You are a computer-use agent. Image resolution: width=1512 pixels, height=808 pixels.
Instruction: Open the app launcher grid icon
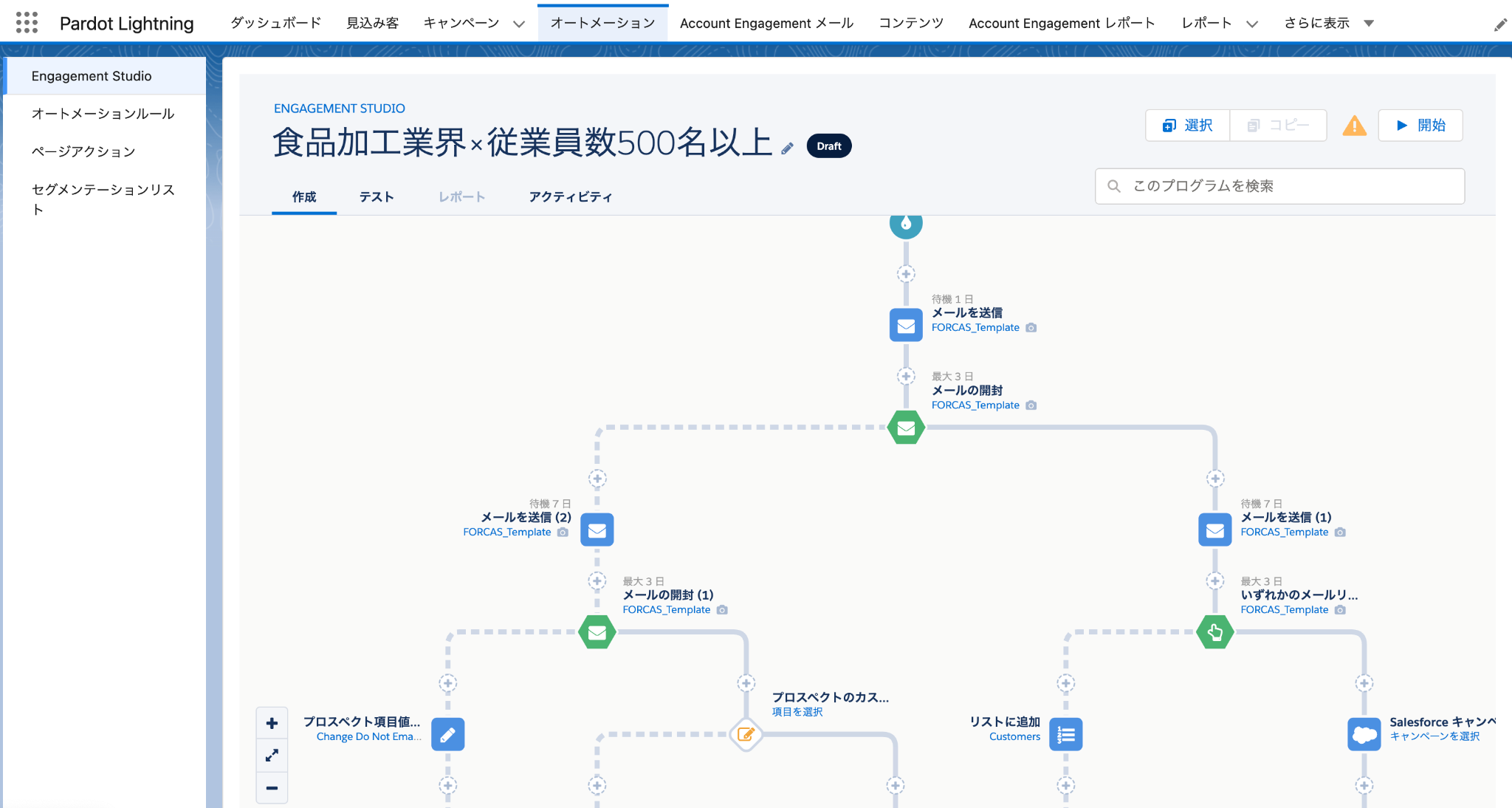(x=27, y=23)
